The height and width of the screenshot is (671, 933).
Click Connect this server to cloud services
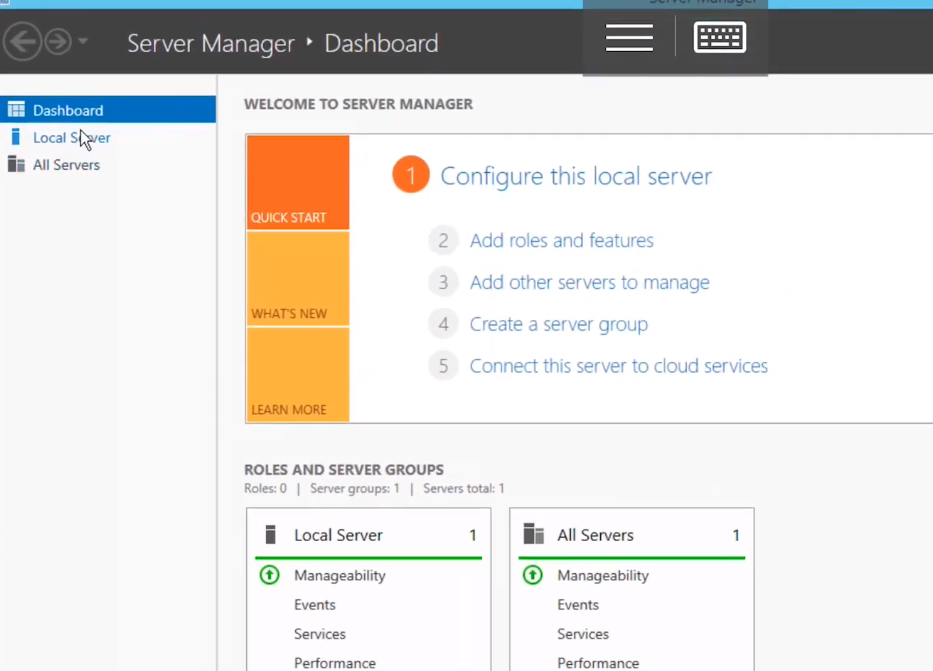coord(618,367)
